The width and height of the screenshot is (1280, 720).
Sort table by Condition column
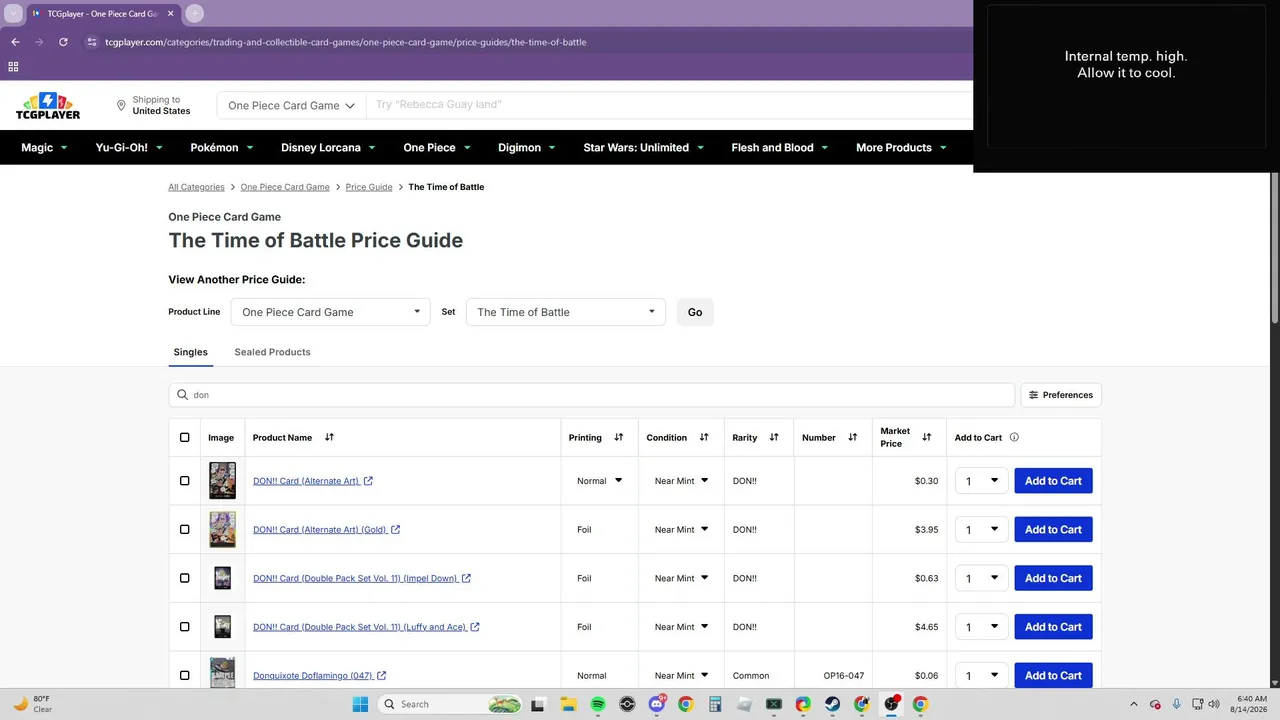pos(704,437)
